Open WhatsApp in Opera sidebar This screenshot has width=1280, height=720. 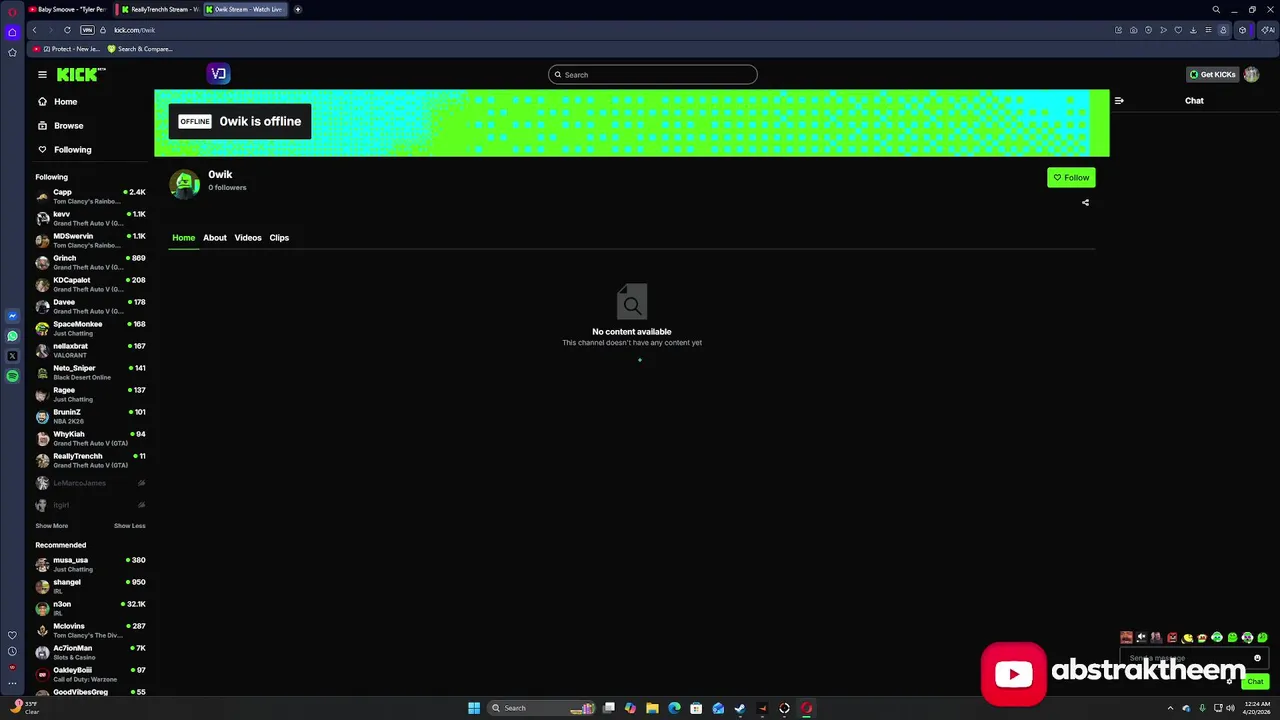(x=12, y=336)
